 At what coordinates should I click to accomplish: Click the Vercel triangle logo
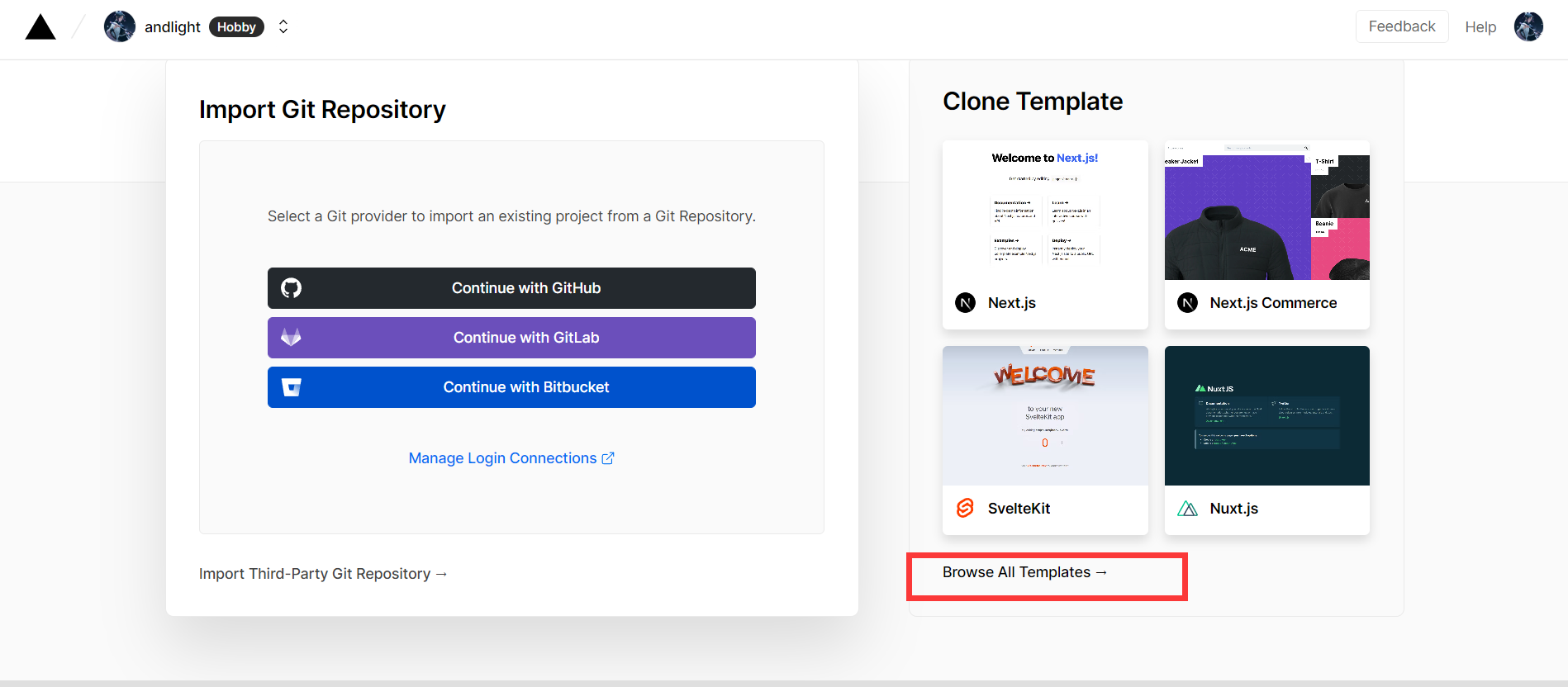40,27
